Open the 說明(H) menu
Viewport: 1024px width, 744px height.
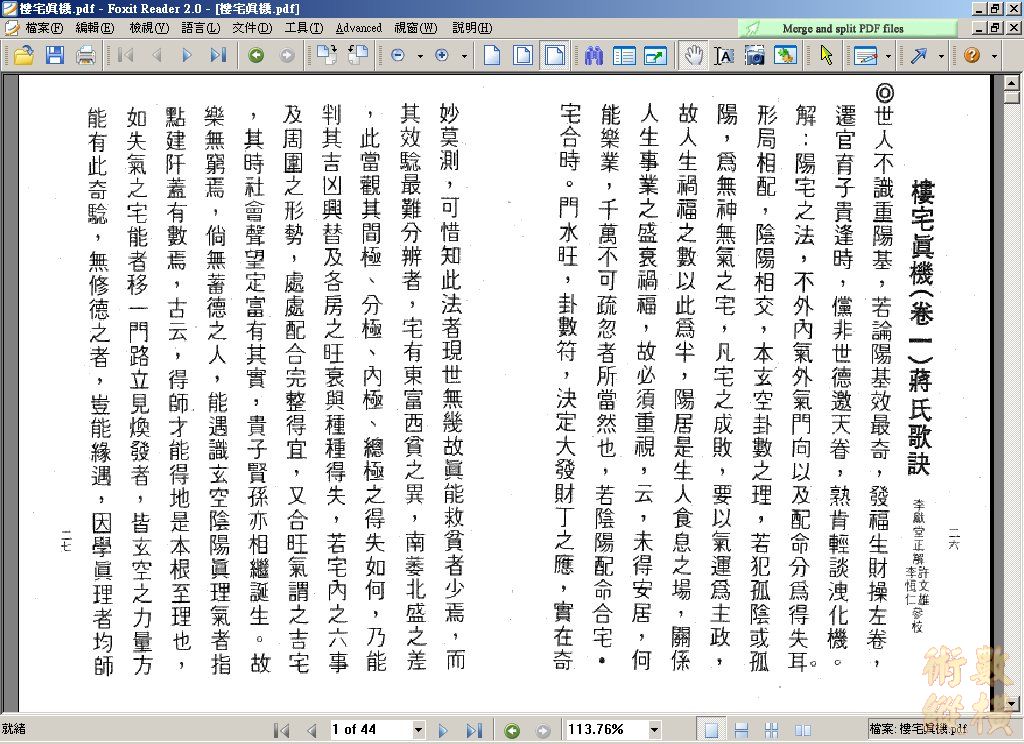(x=472, y=28)
